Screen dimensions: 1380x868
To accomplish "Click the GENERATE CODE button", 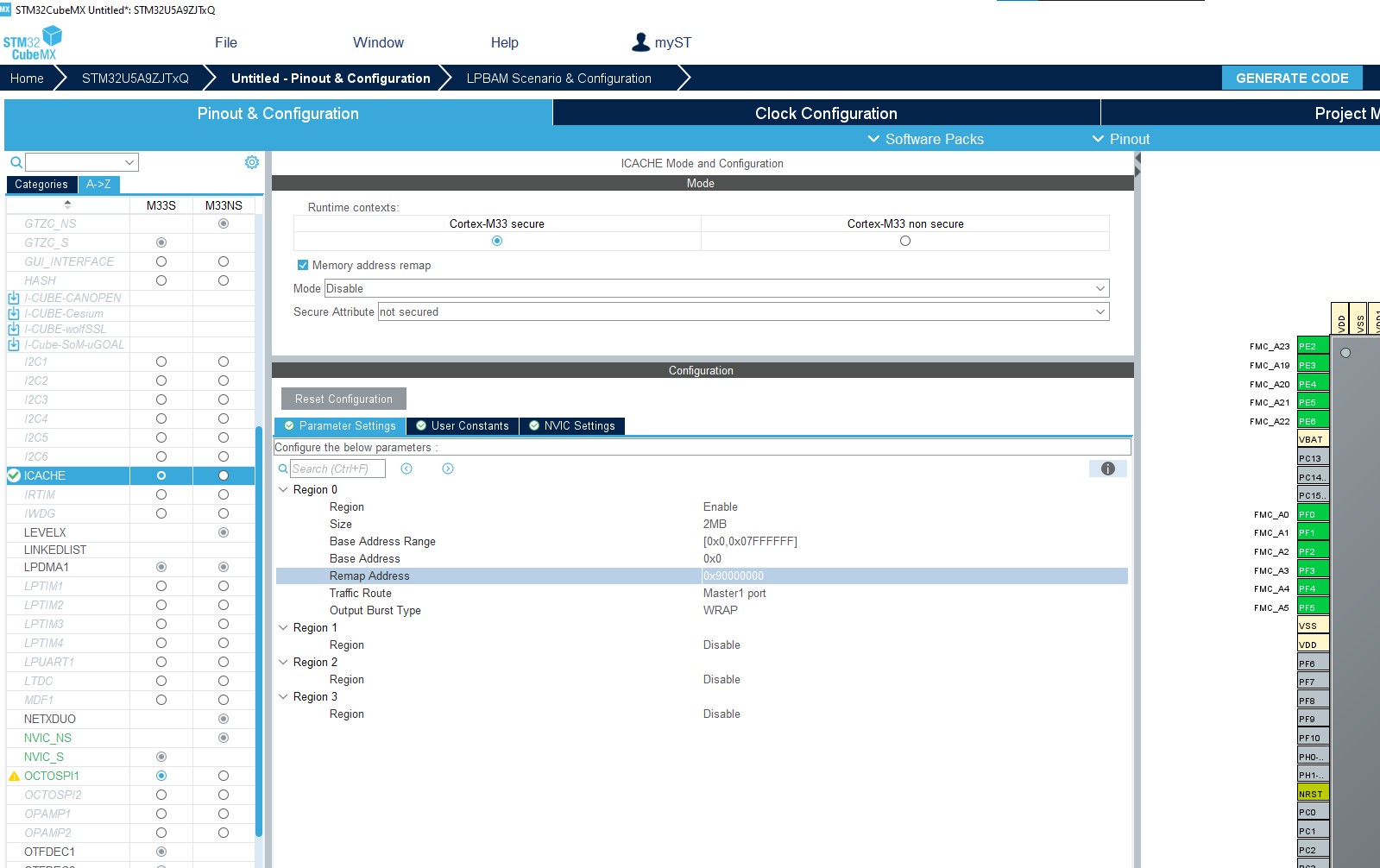I will [1292, 78].
